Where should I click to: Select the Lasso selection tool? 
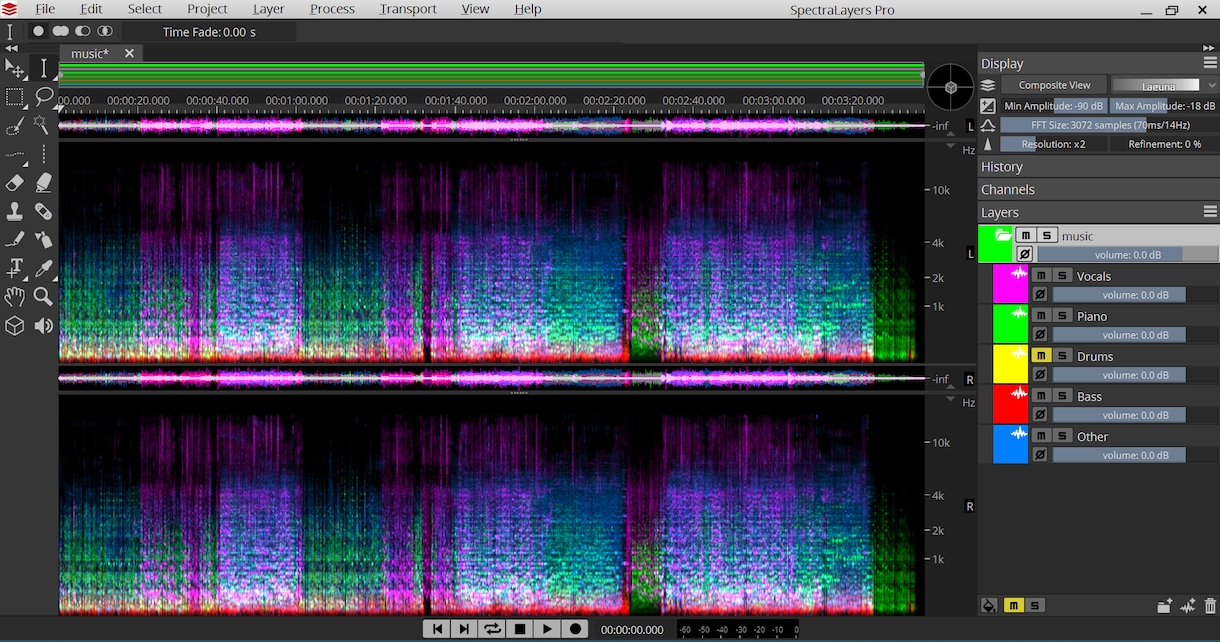tap(43, 97)
